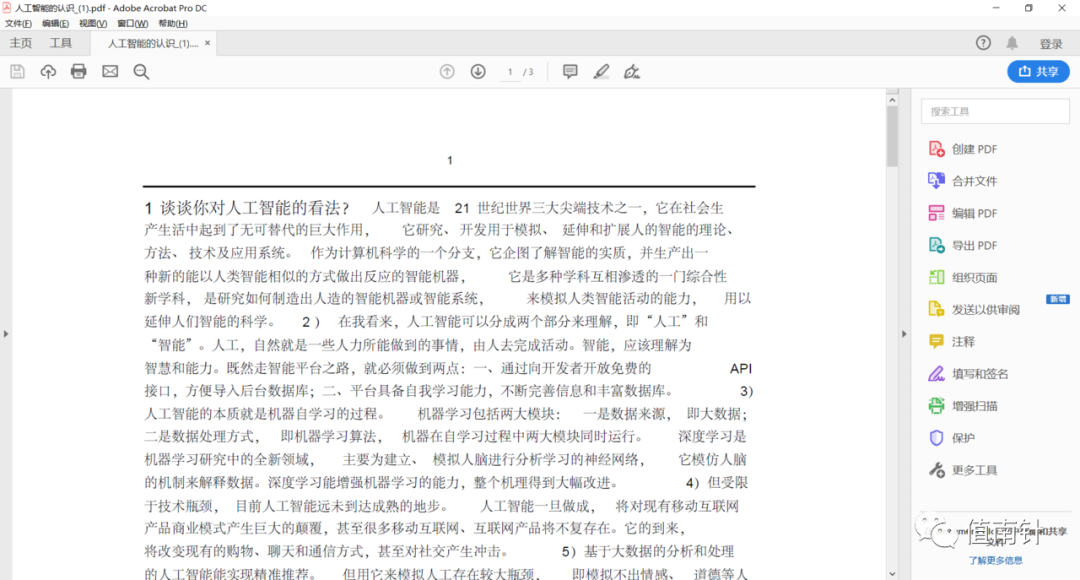Open 保护 tool
Viewport: 1080px width, 580px height.
(x=952, y=438)
